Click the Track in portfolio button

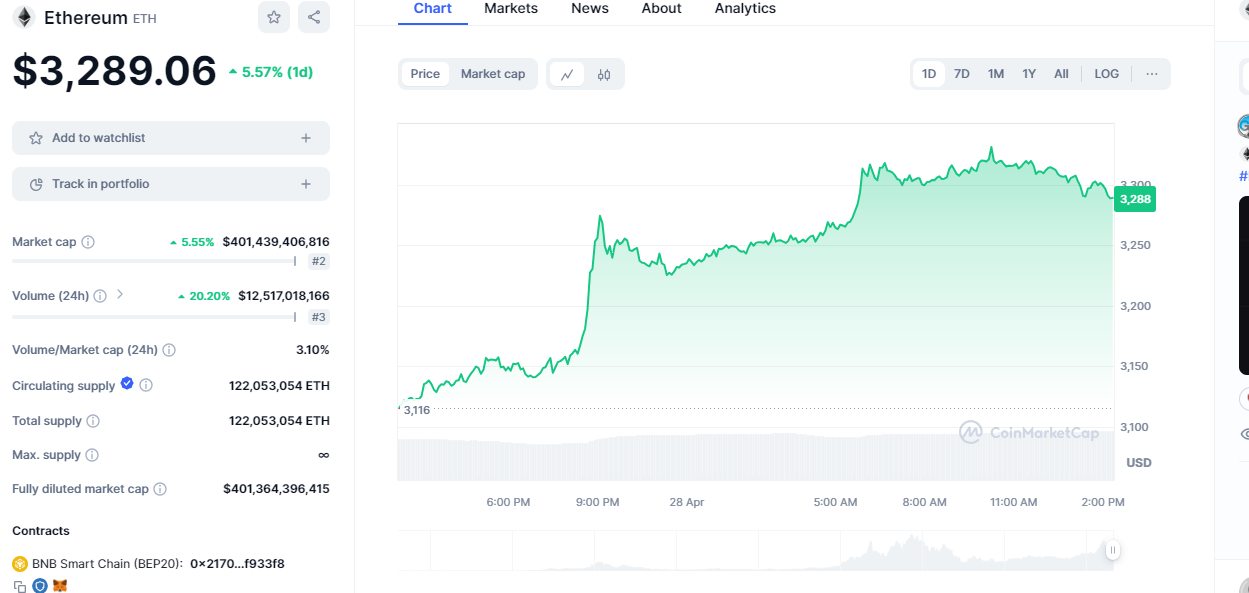click(x=171, y=184)
